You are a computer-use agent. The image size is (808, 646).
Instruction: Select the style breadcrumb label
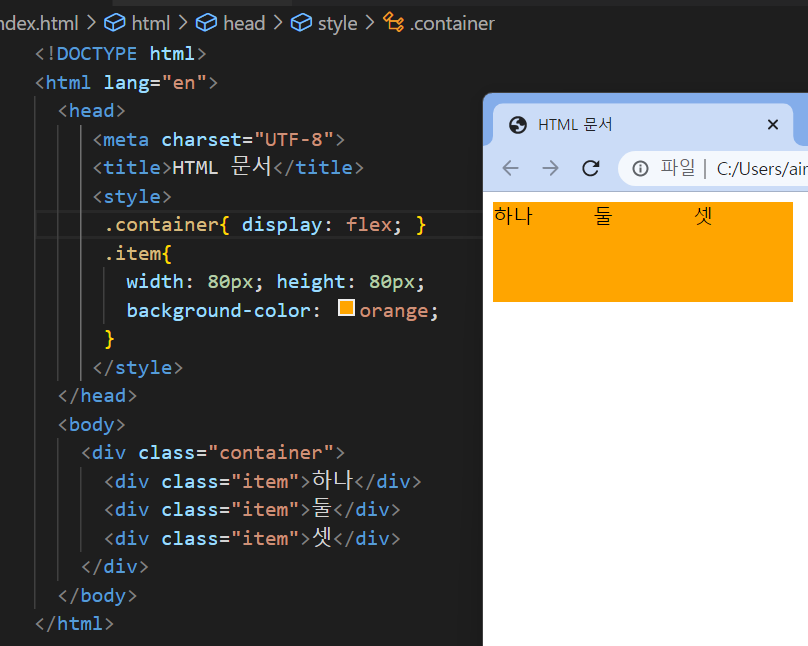tap(338, 24)
